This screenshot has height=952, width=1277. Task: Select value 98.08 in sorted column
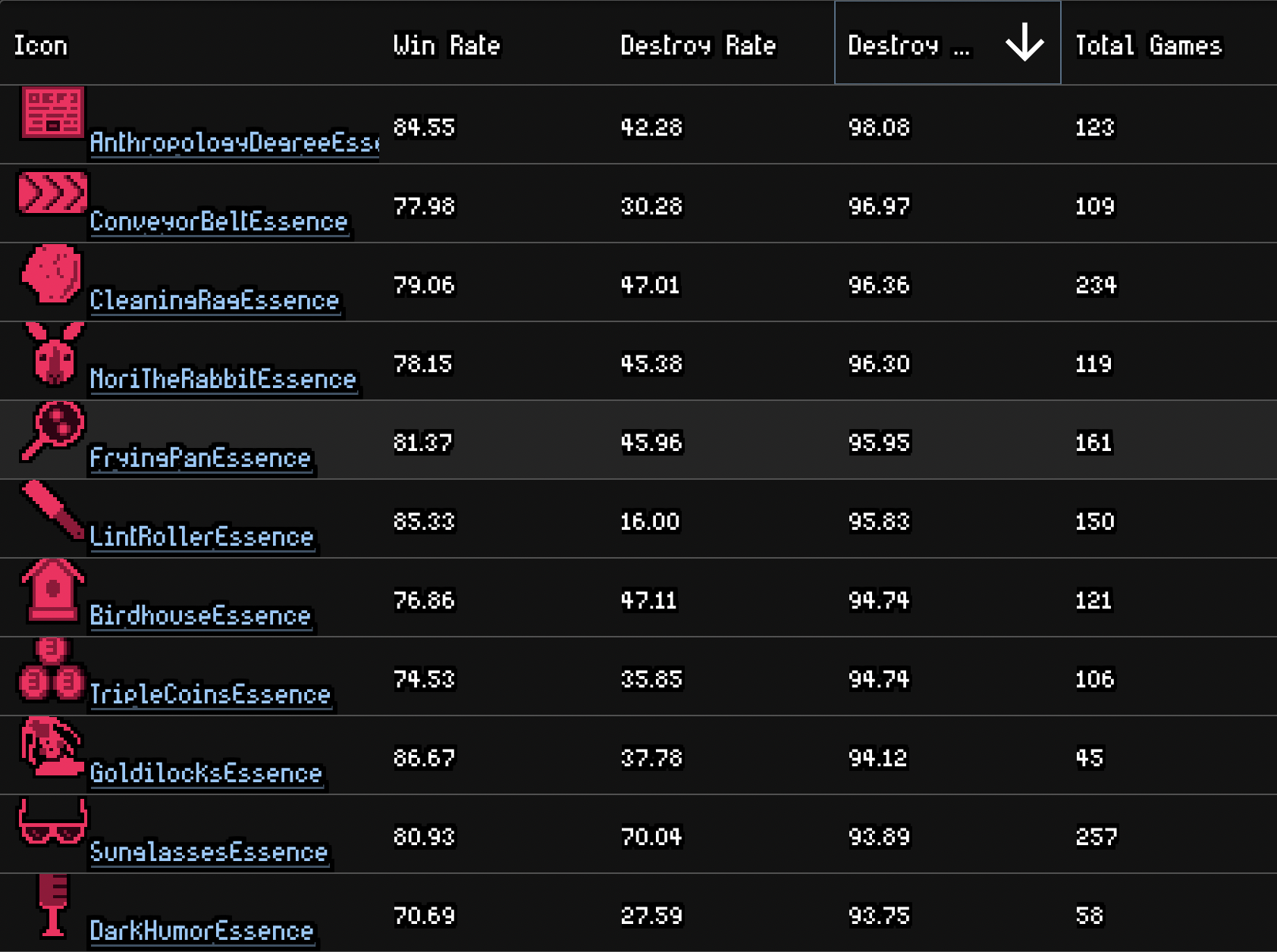click(879, 127)
